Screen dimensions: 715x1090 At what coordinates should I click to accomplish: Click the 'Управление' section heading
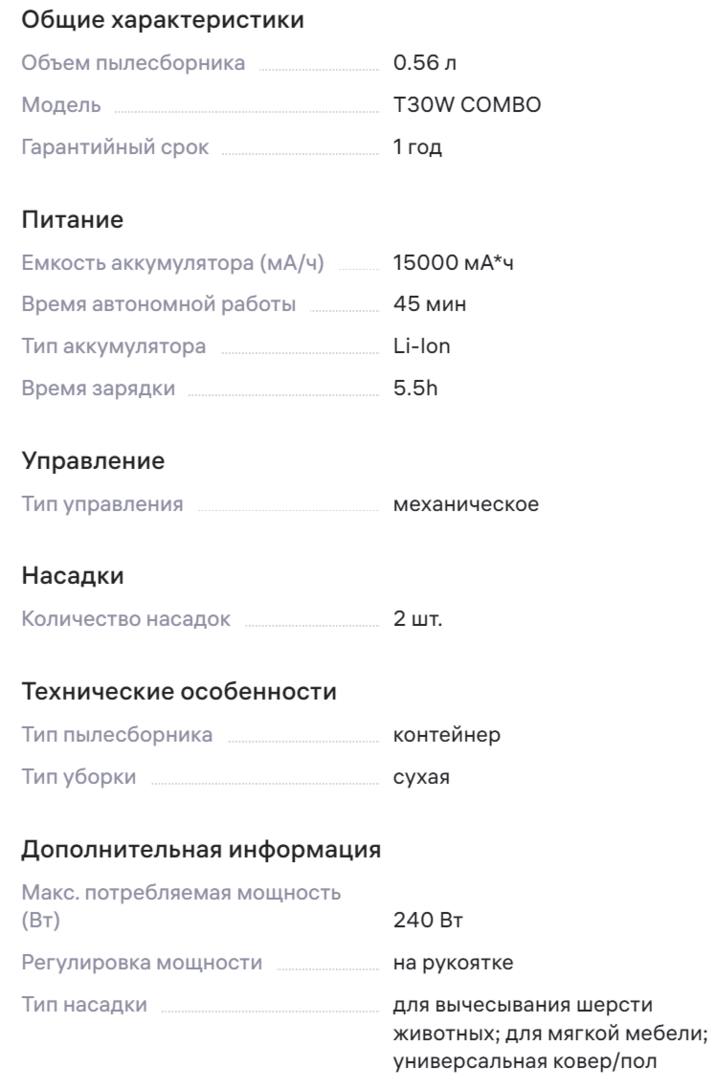pos(93,461)
